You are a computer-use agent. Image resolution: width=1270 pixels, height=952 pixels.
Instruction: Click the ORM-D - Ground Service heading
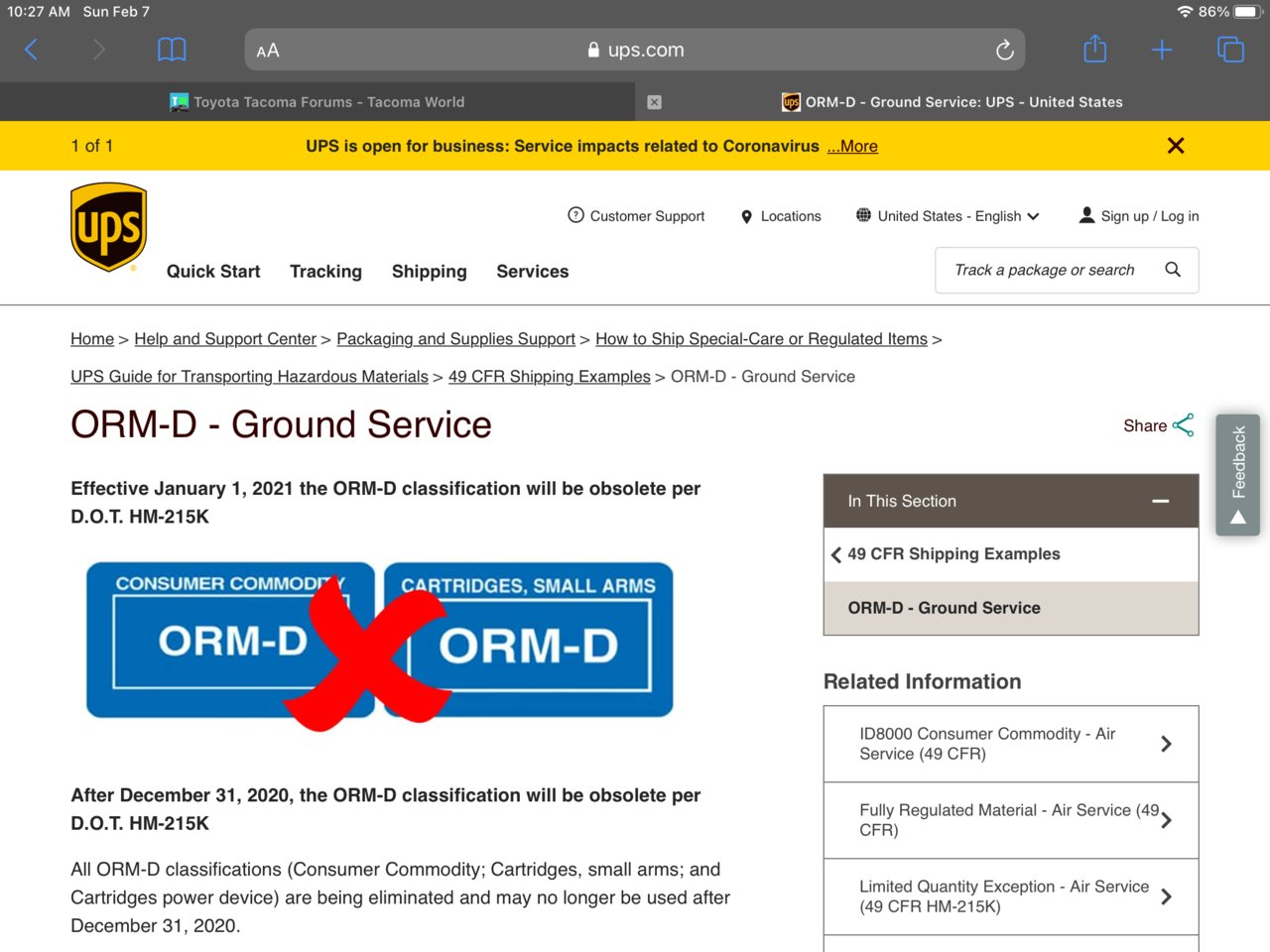281,424
